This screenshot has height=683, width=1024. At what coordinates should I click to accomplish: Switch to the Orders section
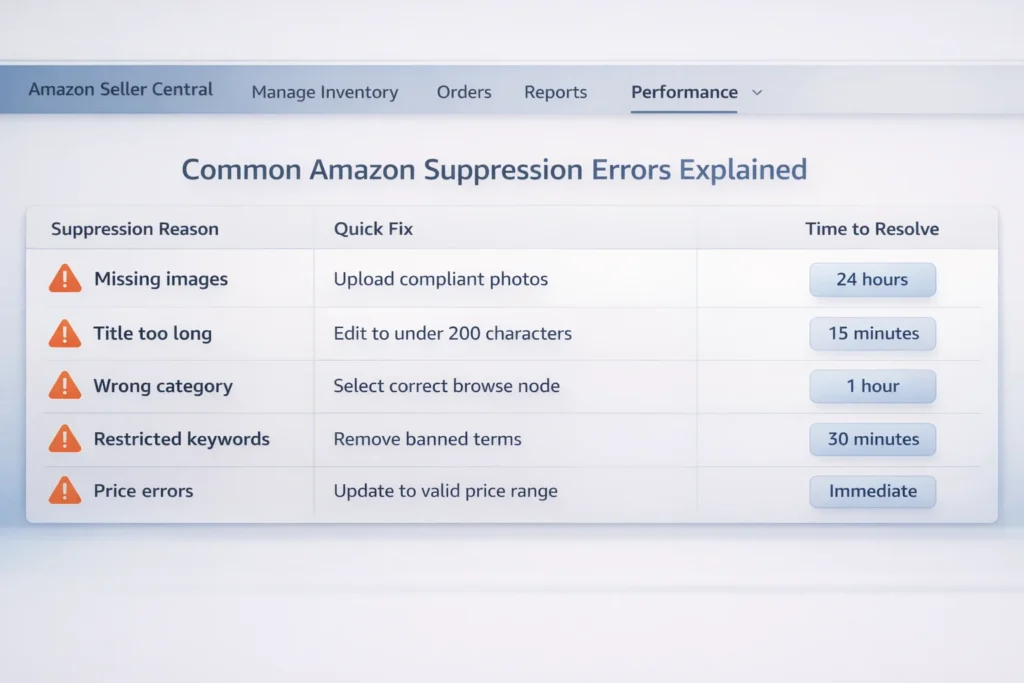463,92
